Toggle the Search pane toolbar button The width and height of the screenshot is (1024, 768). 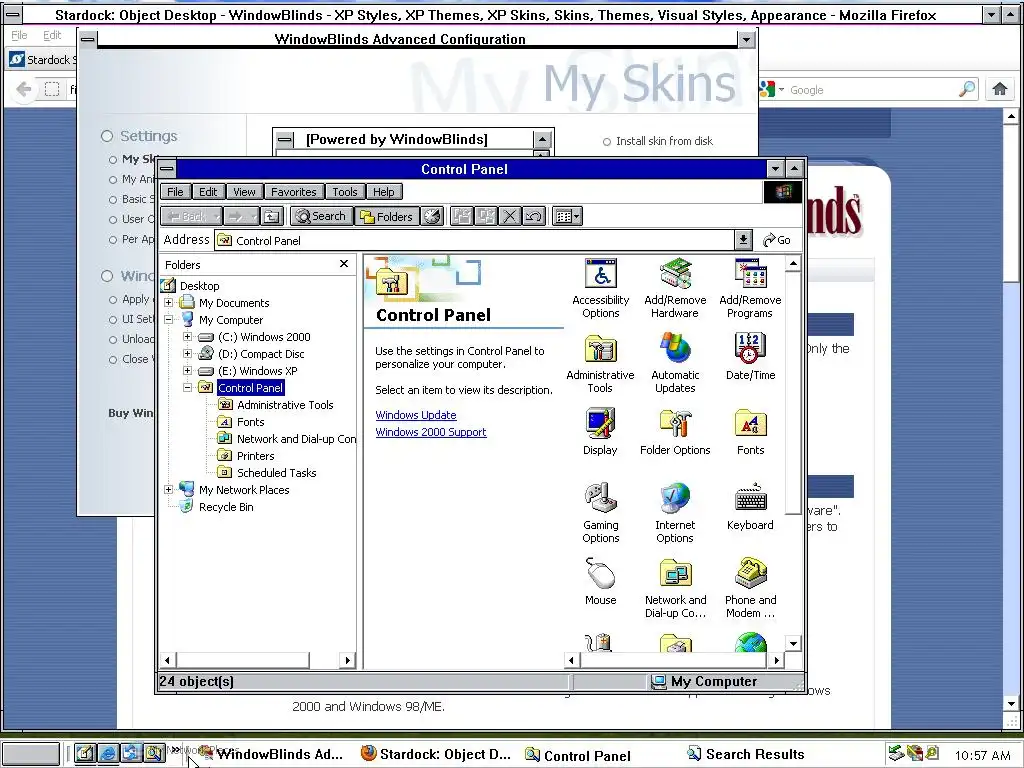pyautogui.click(x=320, y=216)
